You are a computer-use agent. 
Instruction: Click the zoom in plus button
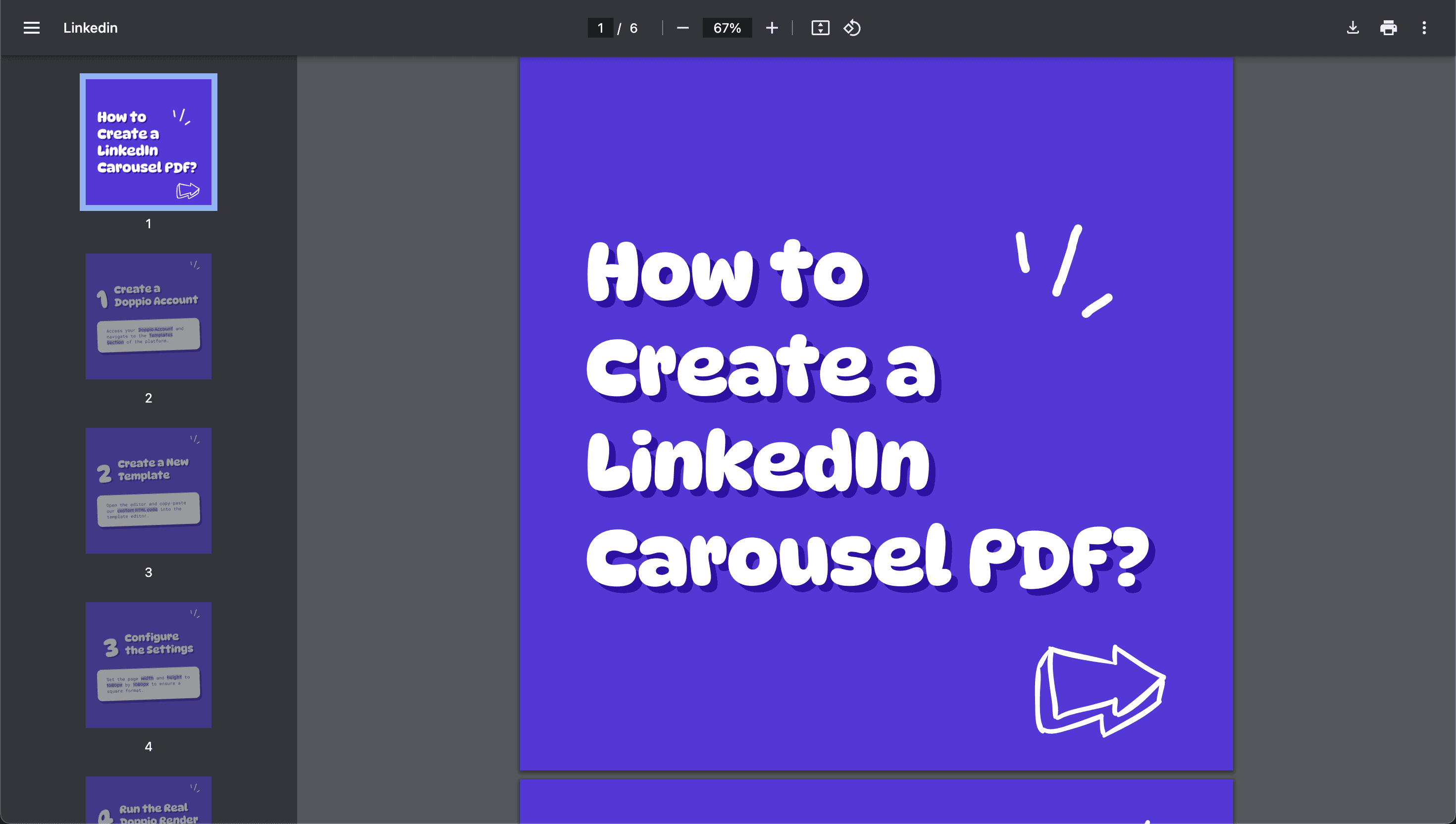click(772, 28)
